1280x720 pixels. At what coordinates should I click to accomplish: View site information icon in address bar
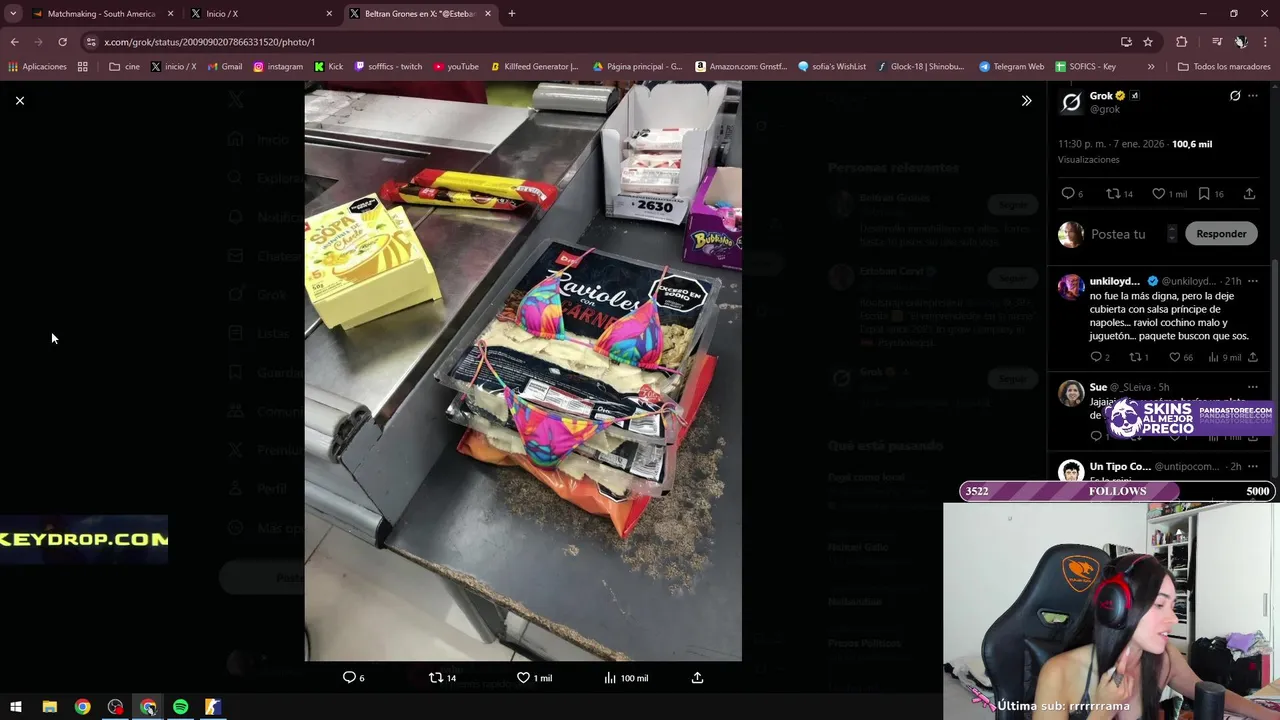pyautogui.click(x=91, y=42)
